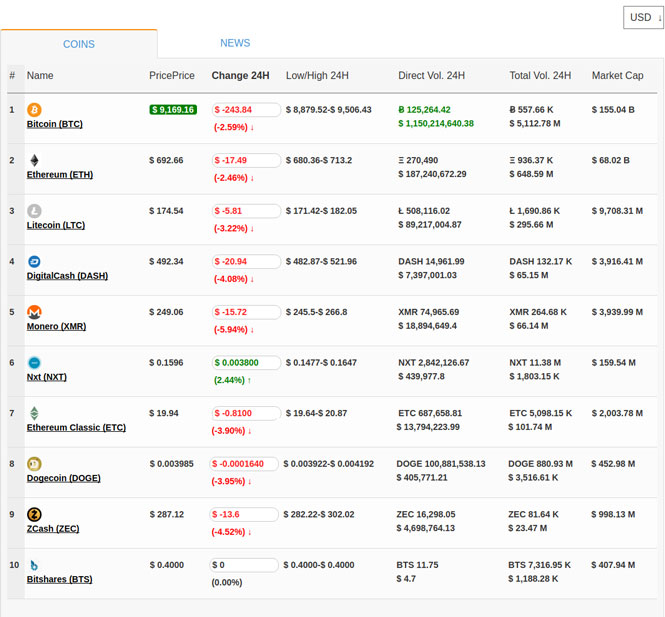
Task: Click the Ethereum Classic green icon
Action: pyautogui.click(x=34, y=413)
